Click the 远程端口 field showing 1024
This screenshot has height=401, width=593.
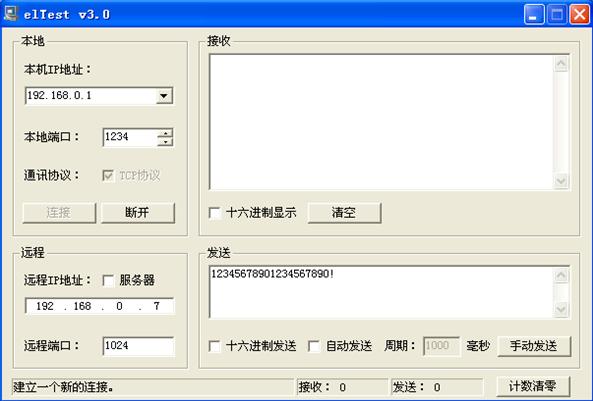(x=138, y=346)
